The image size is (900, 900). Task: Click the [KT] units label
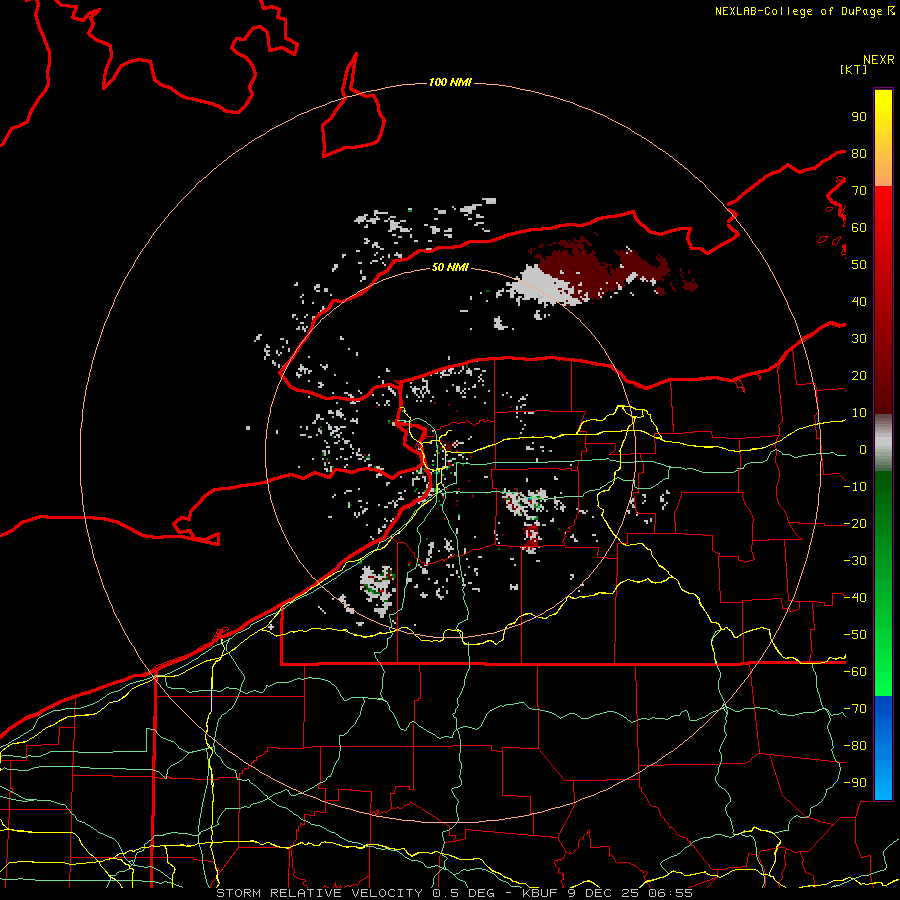tap(853, 69)
